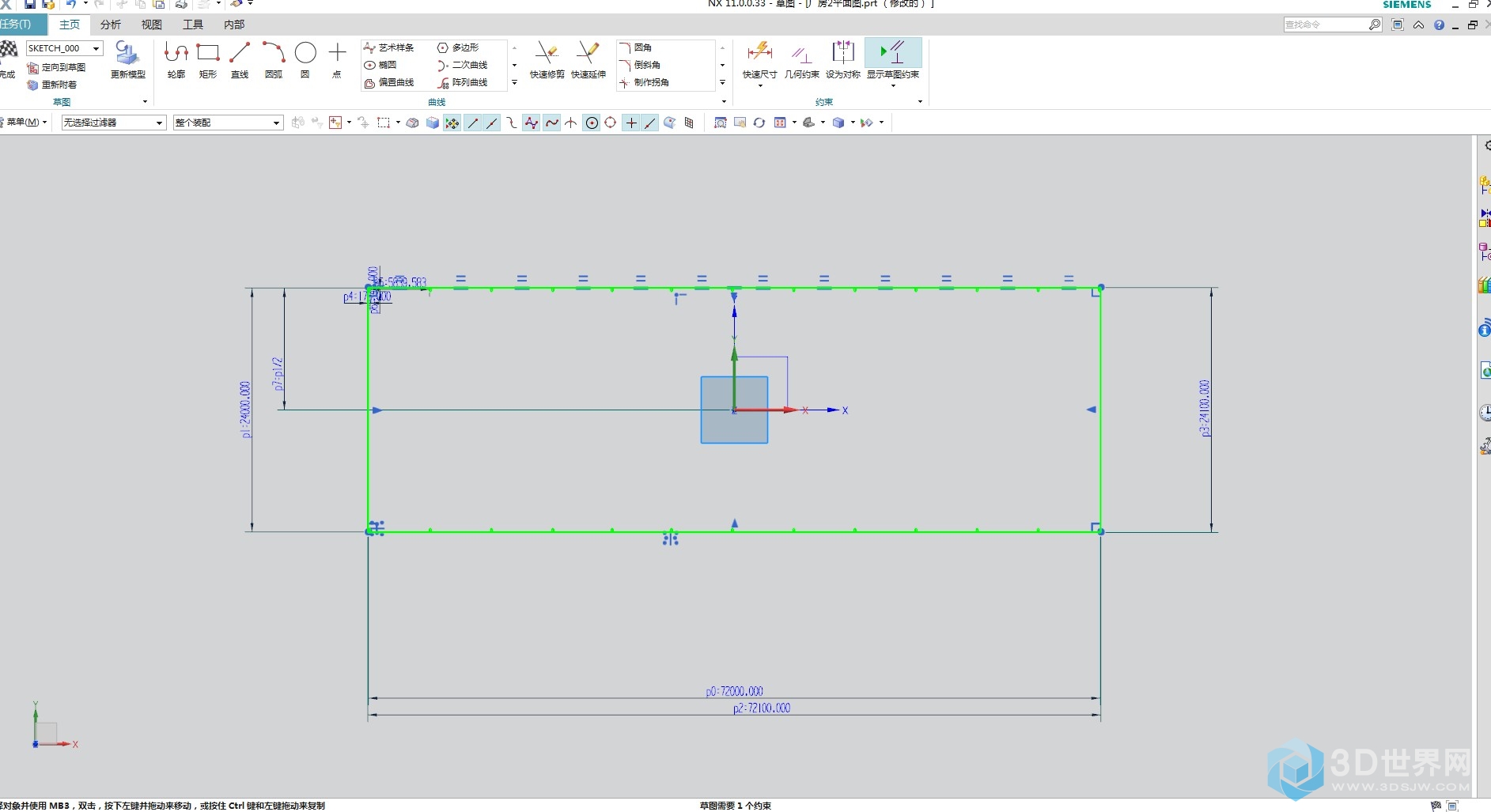This screenshot has height=812, width=1491.
Task: Select the Line (直线) tool
Action: point(240,59)
